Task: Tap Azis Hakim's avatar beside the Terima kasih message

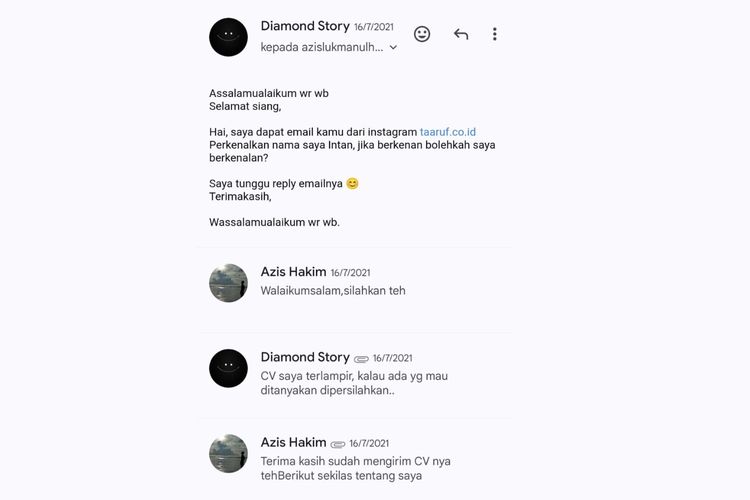Action: pos(228,453)
